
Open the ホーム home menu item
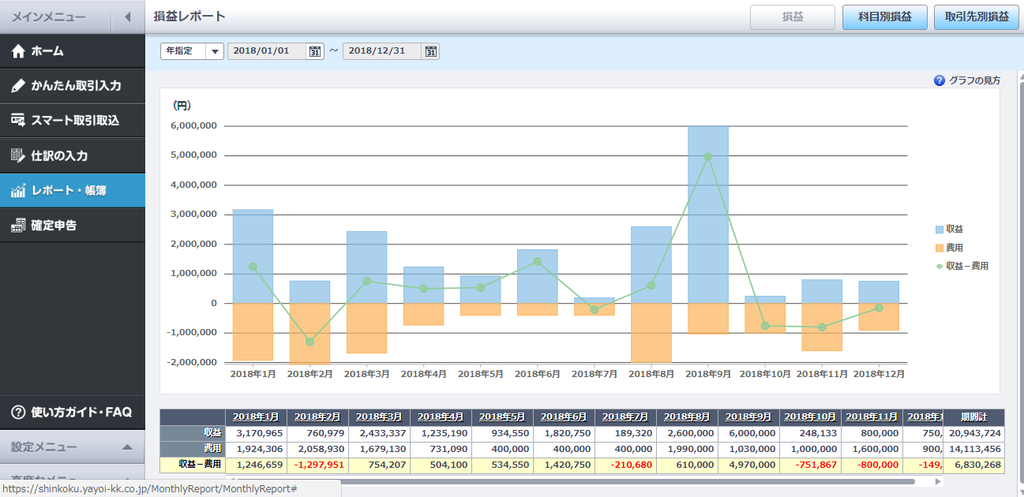coord(72,51)
